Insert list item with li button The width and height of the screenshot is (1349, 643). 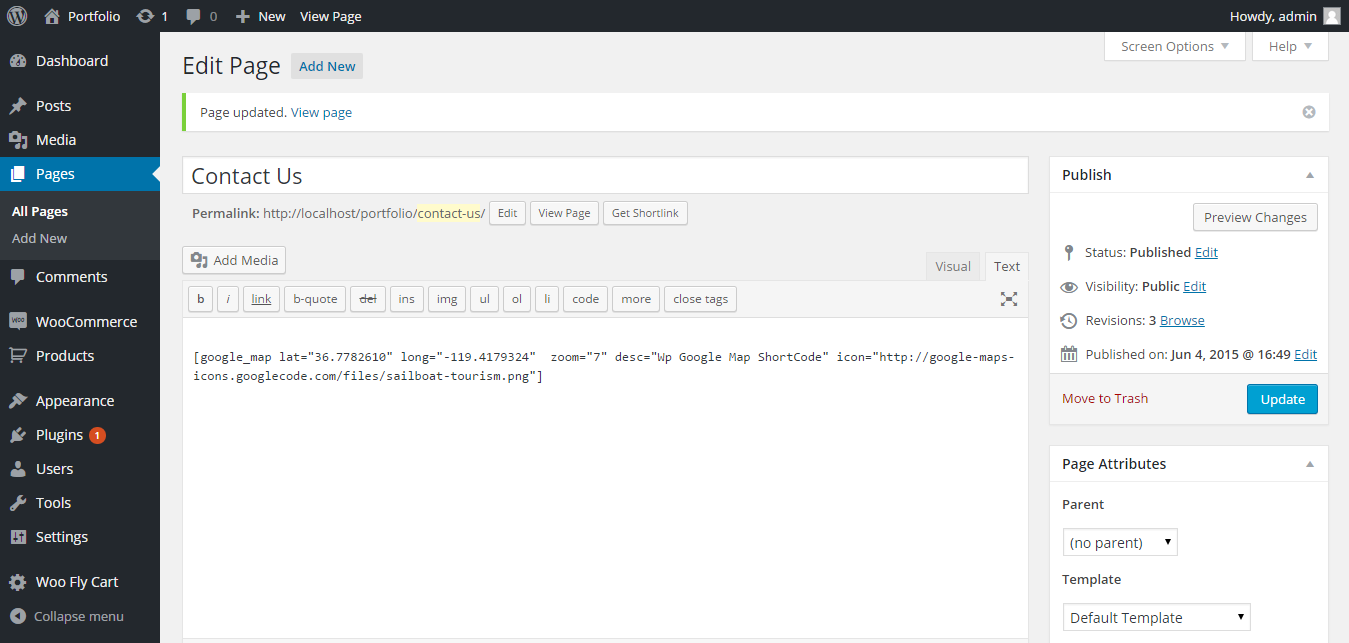tap(547, 299)
